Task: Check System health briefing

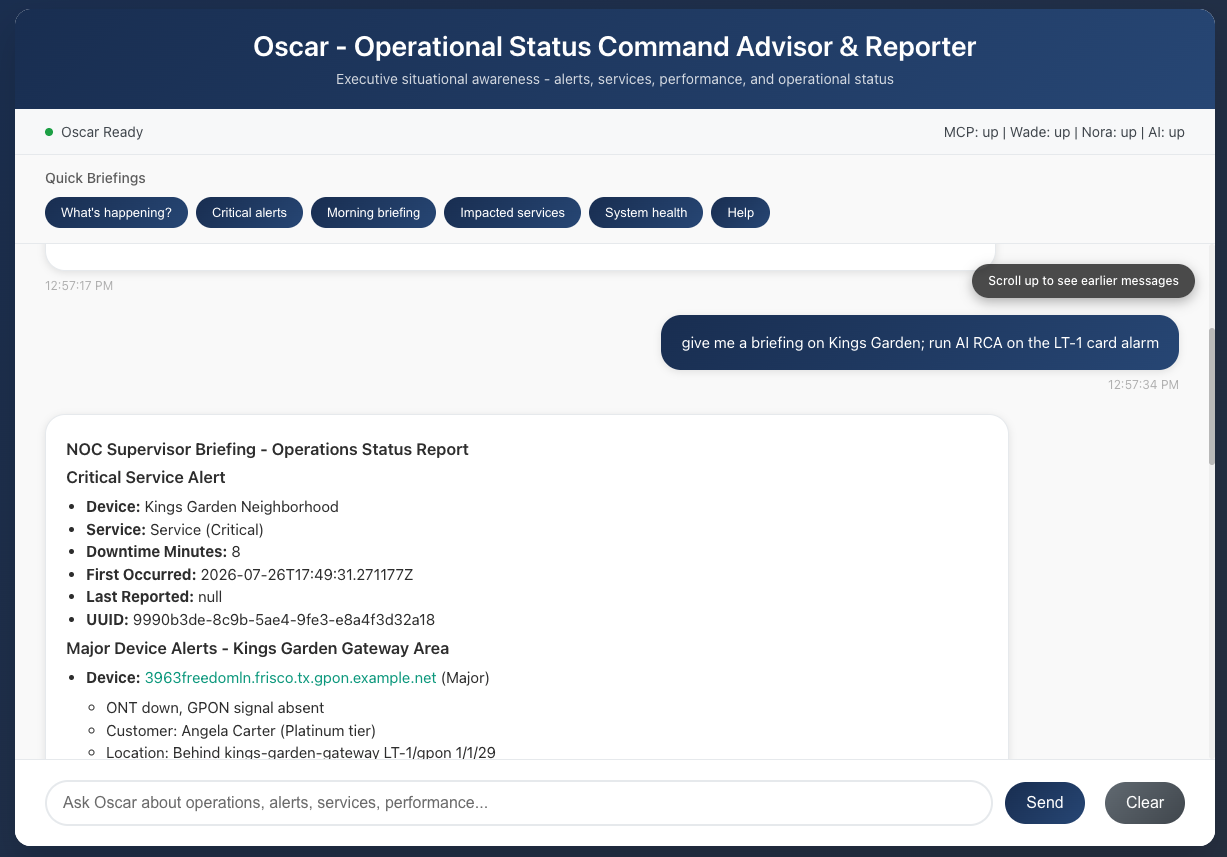Action: (x=646, y=213)
